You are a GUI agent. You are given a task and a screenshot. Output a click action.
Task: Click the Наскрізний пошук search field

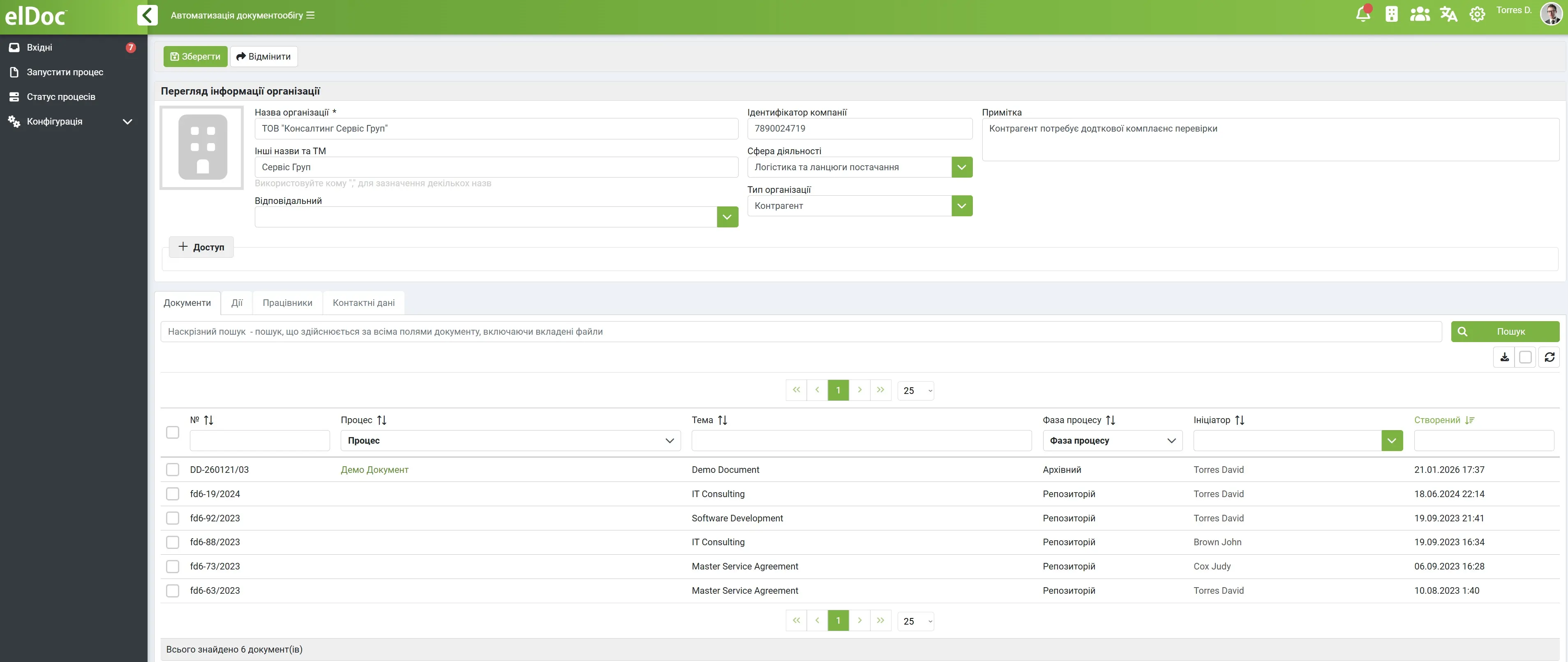[800, 332]
